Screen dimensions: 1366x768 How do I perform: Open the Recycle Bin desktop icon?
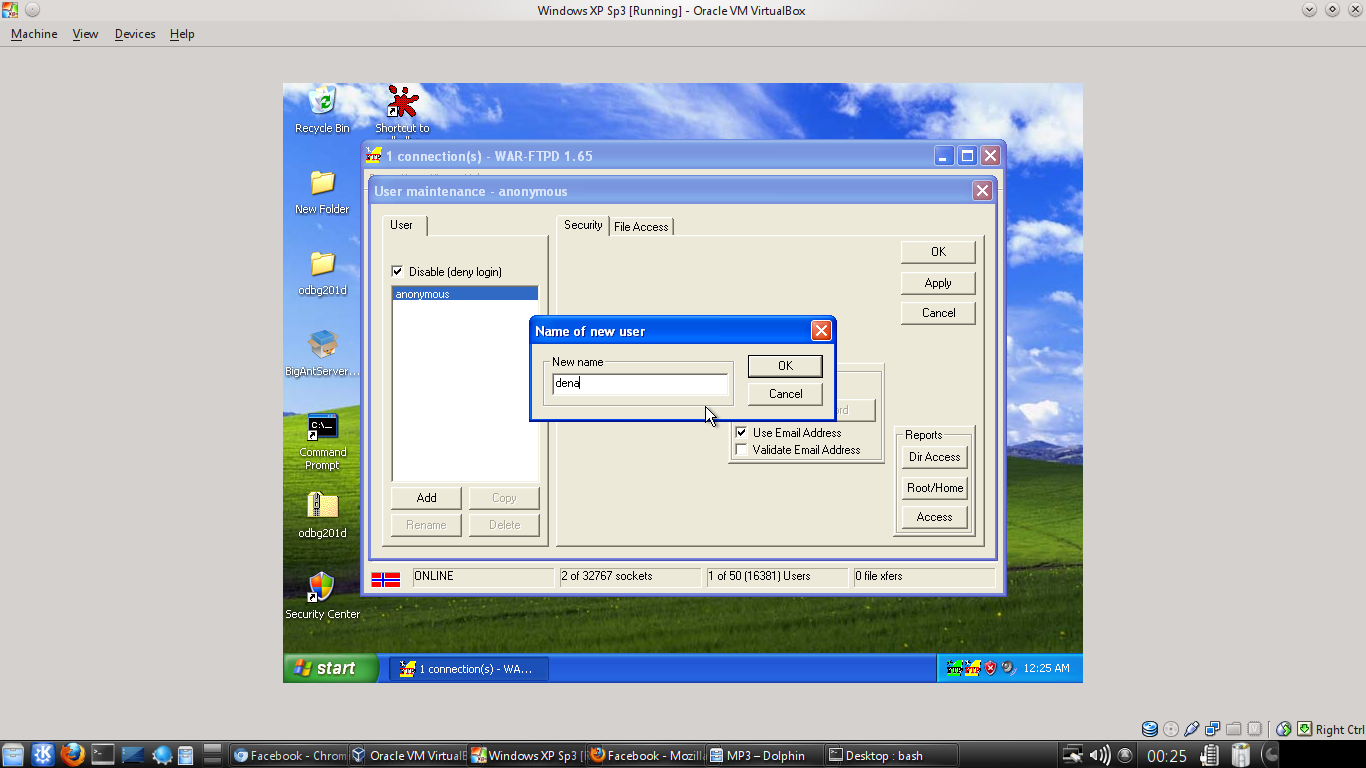(322, 101)
